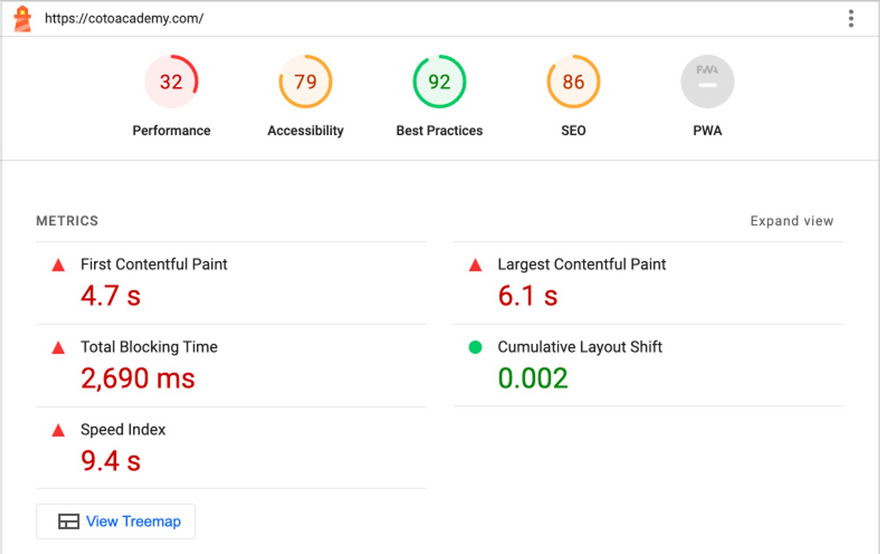Screen dimensions: 880x554
Task: Click the red triangle beside Largest Contentful Paint
Action: [475, 265]
